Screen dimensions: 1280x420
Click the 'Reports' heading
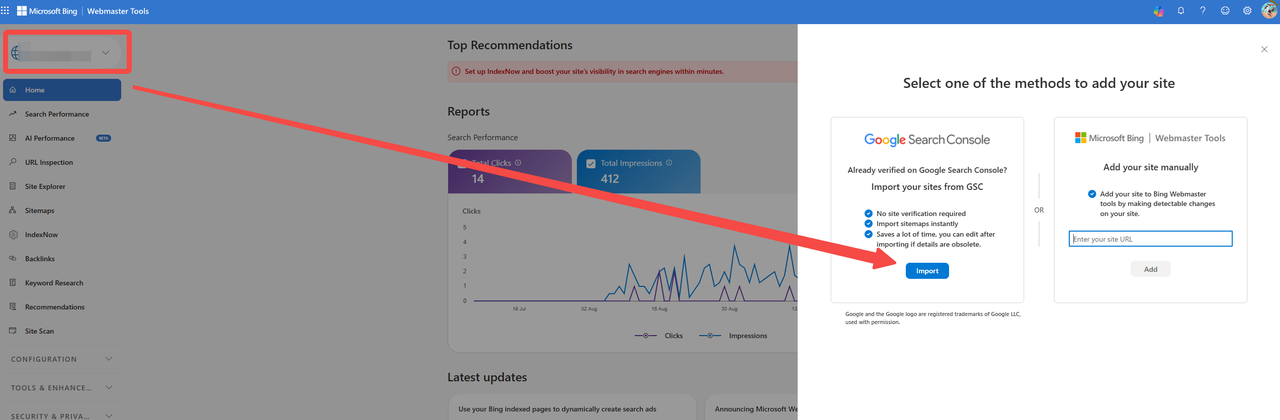[469, 112]
